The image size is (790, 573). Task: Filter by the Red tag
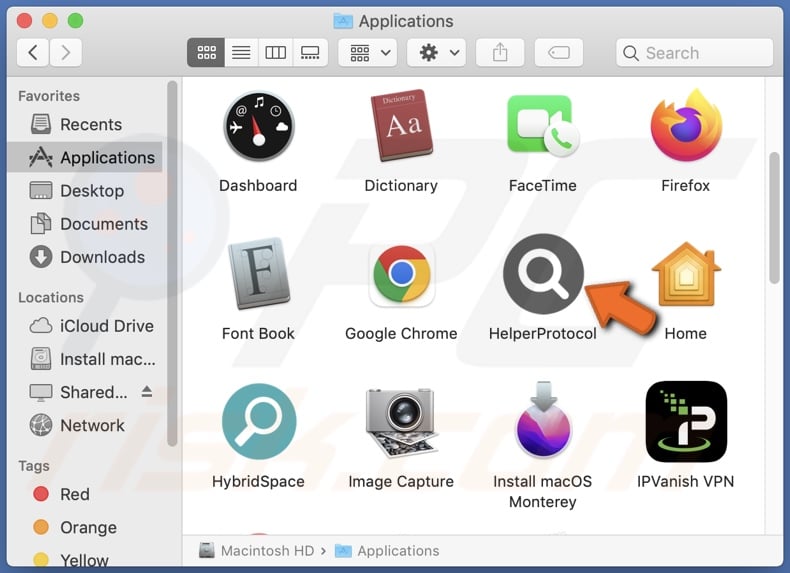click(x=84, y=494)
